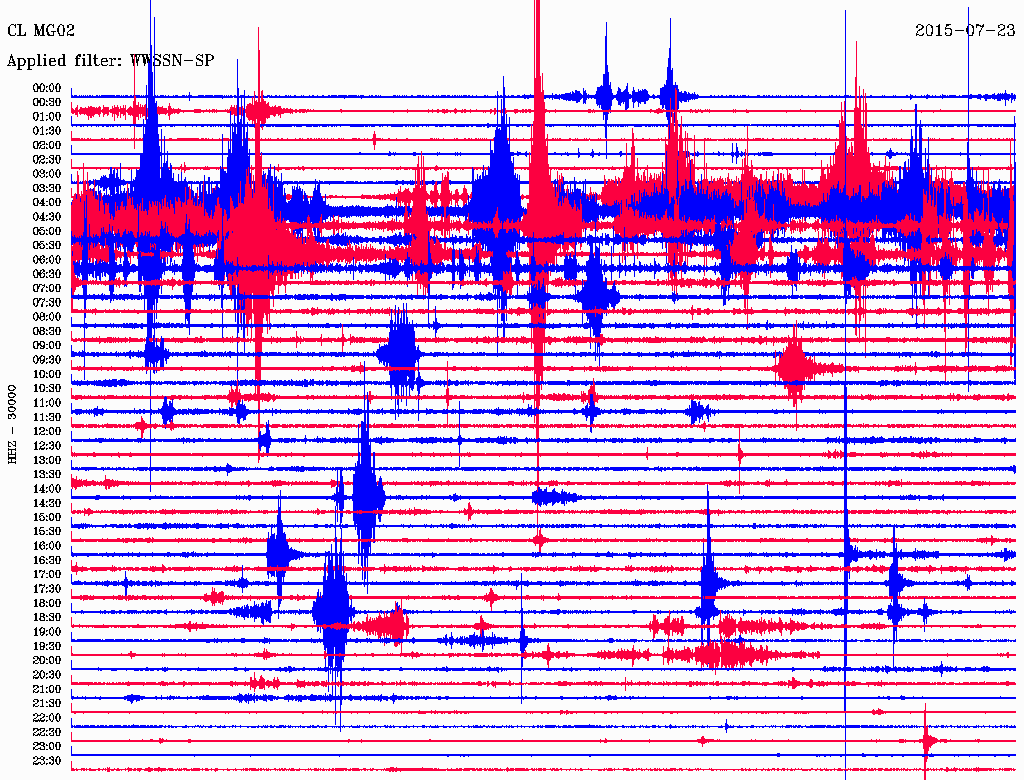This screenshot has width=1024, height=780.
Task: Select the 20:00 time label
Action: click(47, 660)
